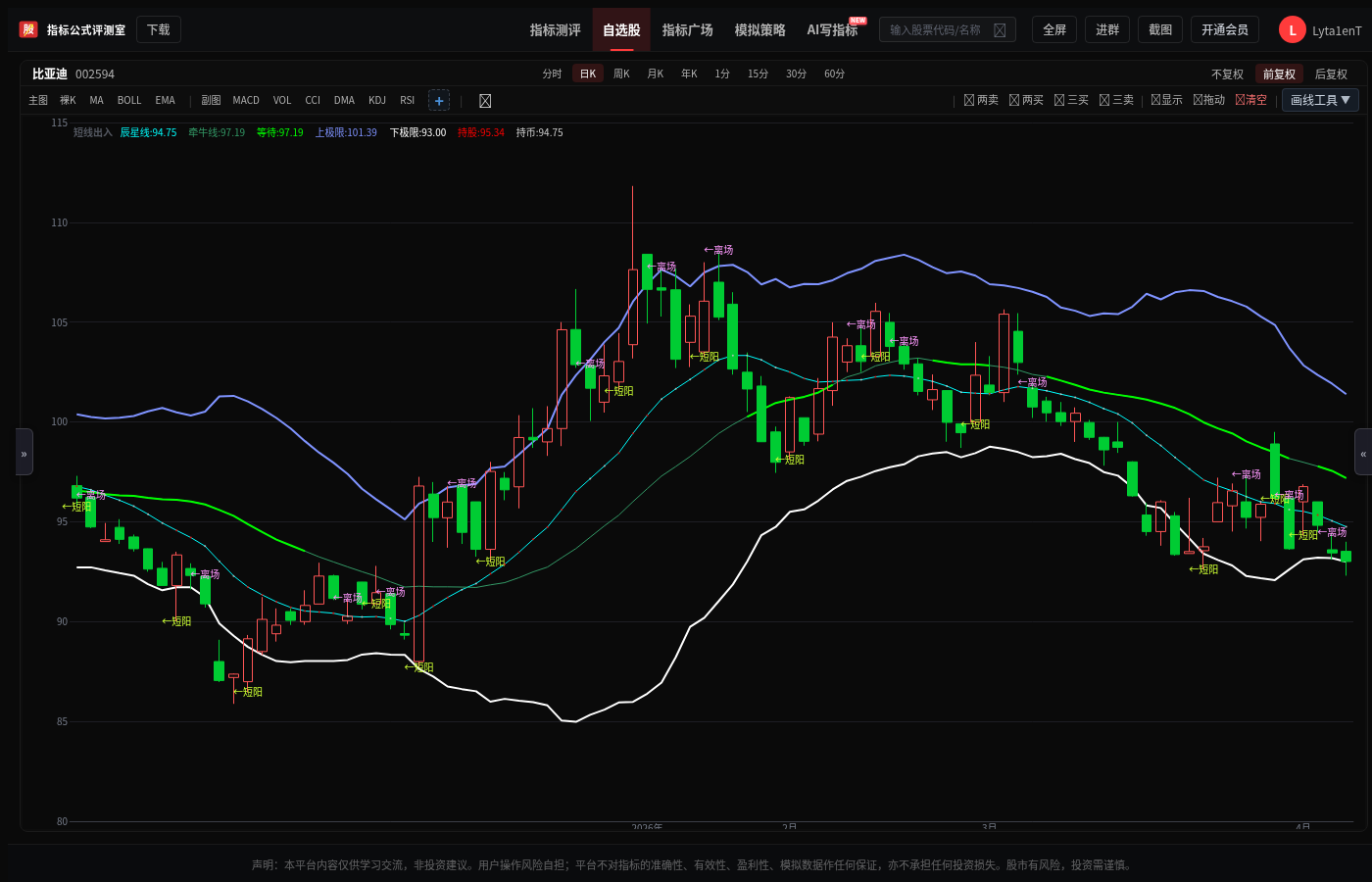
Task: Click the 进群 join group button
Action: point(1107,29)
